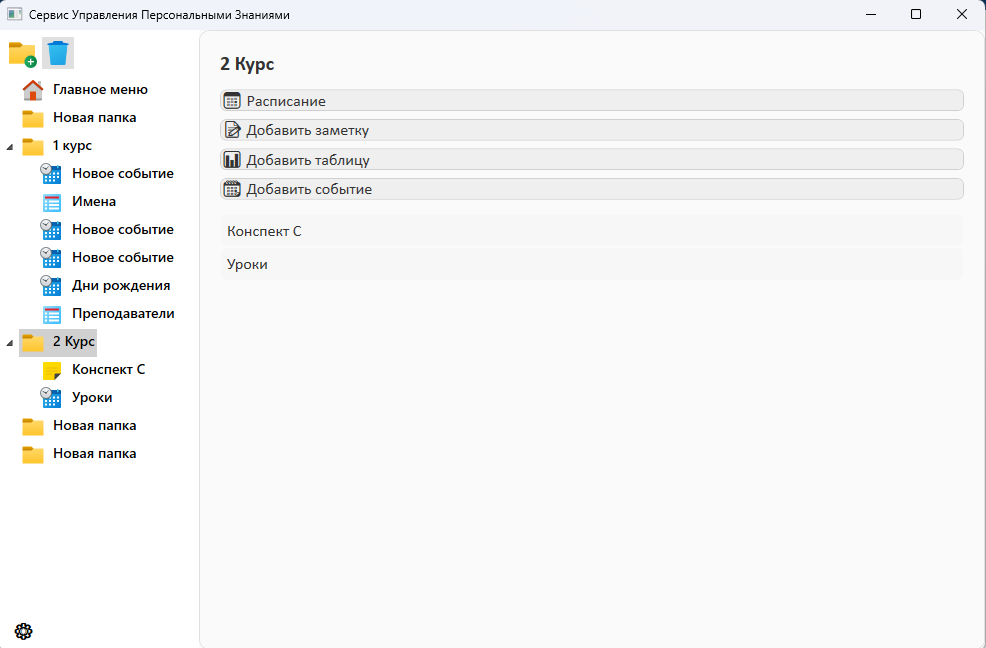Close the application window
986x648 pixels.
pyautogui.click(x=961, y=14)
